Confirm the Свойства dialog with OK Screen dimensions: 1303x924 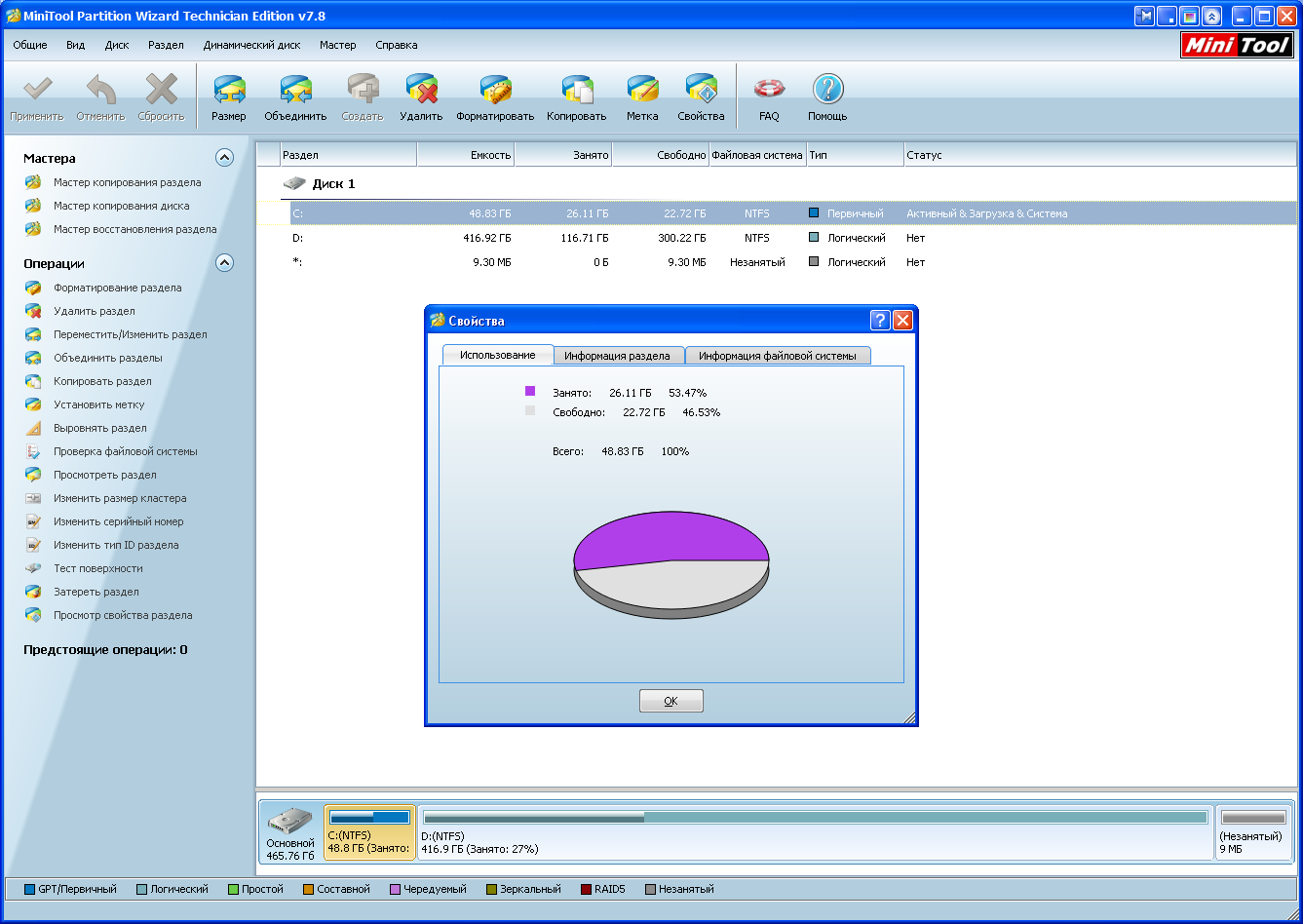coord(671,701)
